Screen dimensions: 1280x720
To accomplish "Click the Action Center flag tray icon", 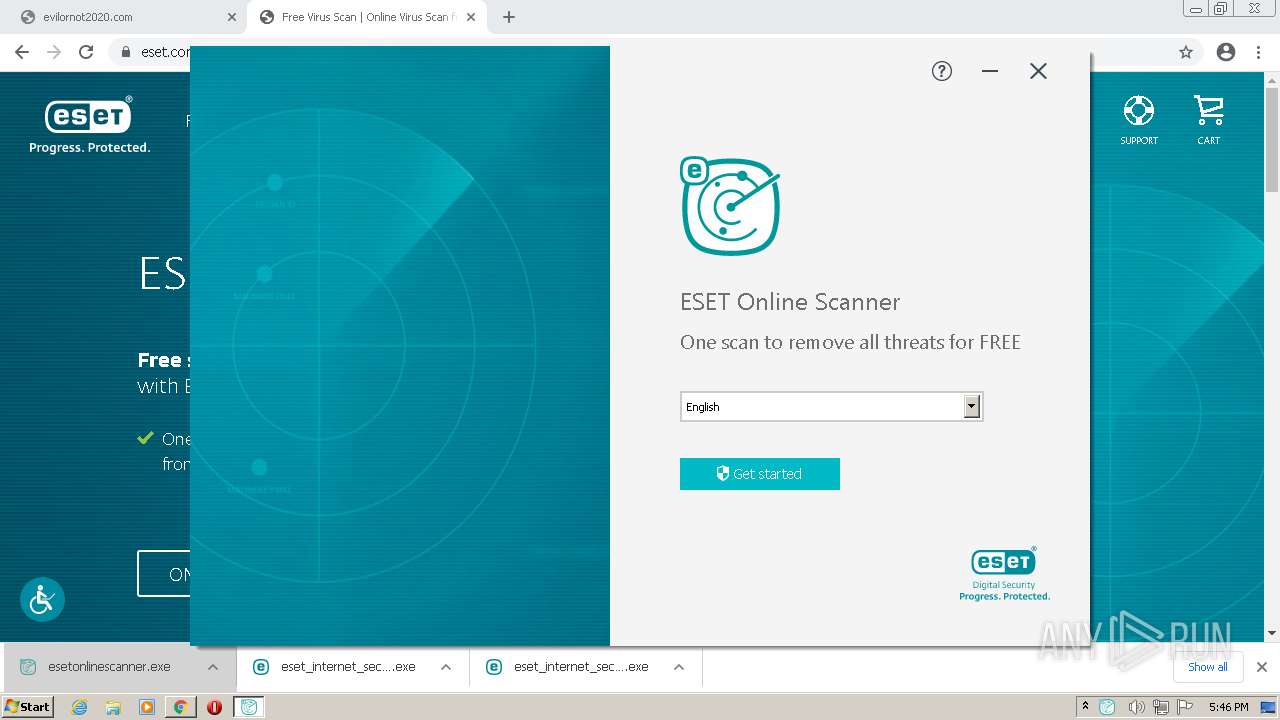I will tap(1185, 707).
